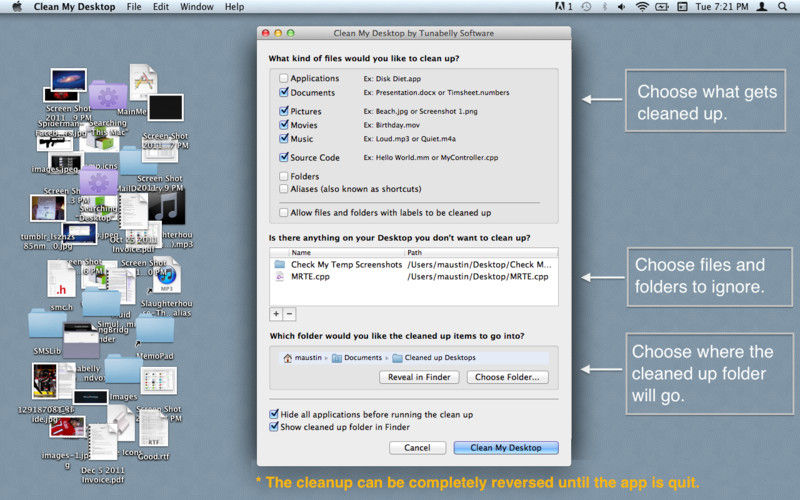Select the Check My Temp Screenshots row name
The width and height of the screenshot is (800, 500).
coord(346,264)
